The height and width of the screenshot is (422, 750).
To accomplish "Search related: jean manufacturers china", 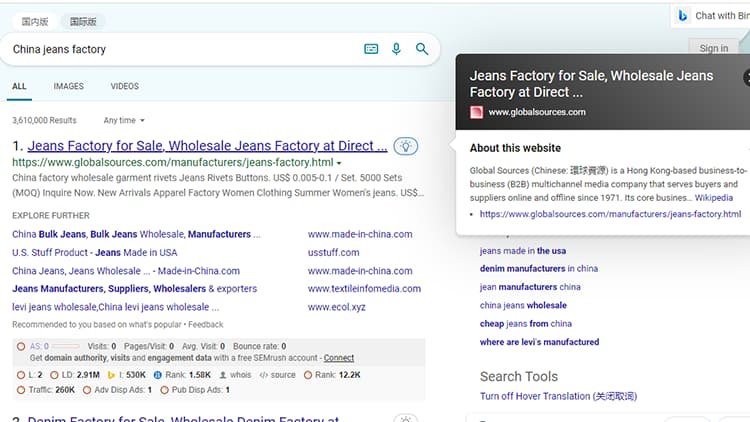I will 530,287.
